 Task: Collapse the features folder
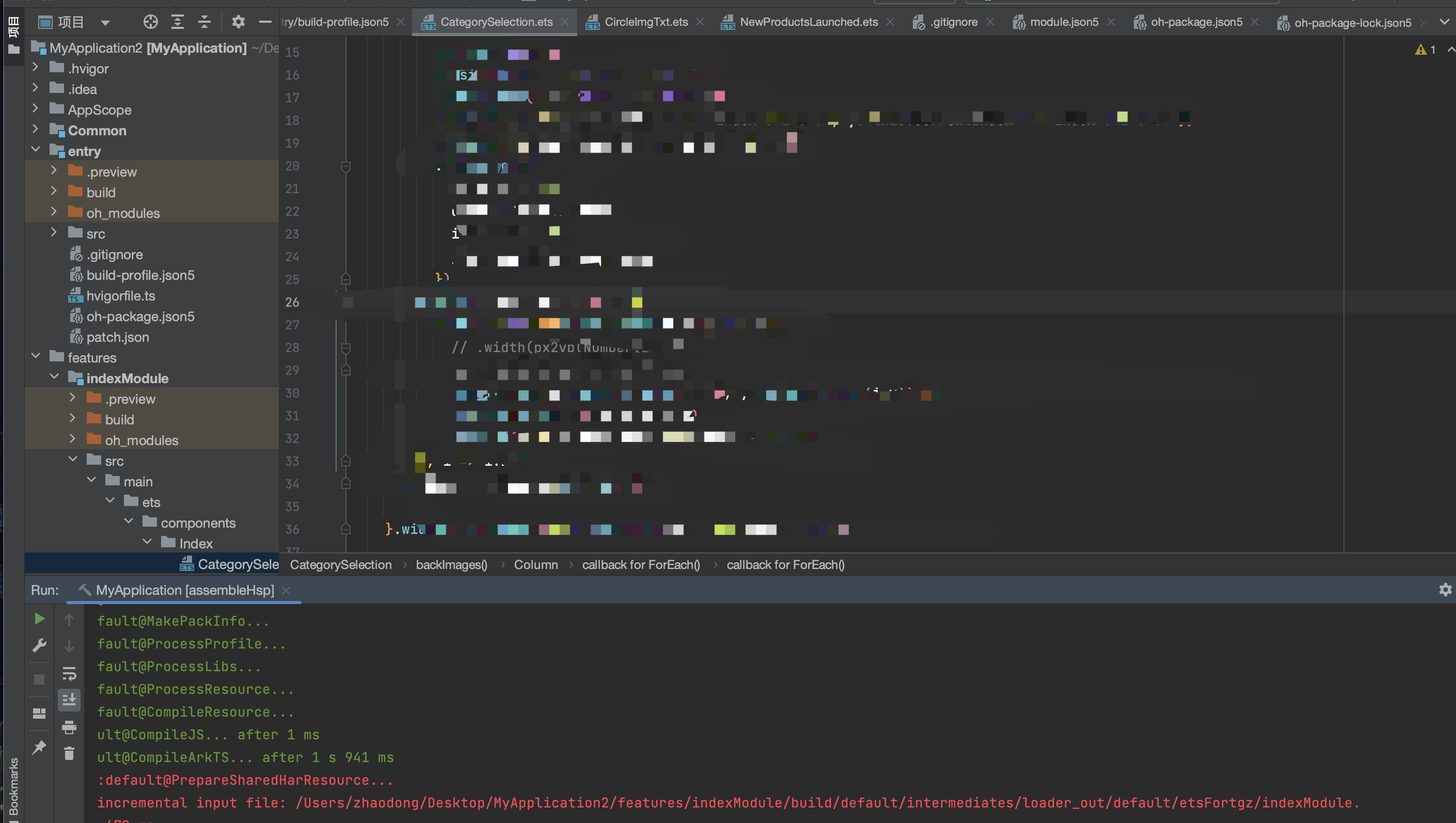[x=35, y=357]
